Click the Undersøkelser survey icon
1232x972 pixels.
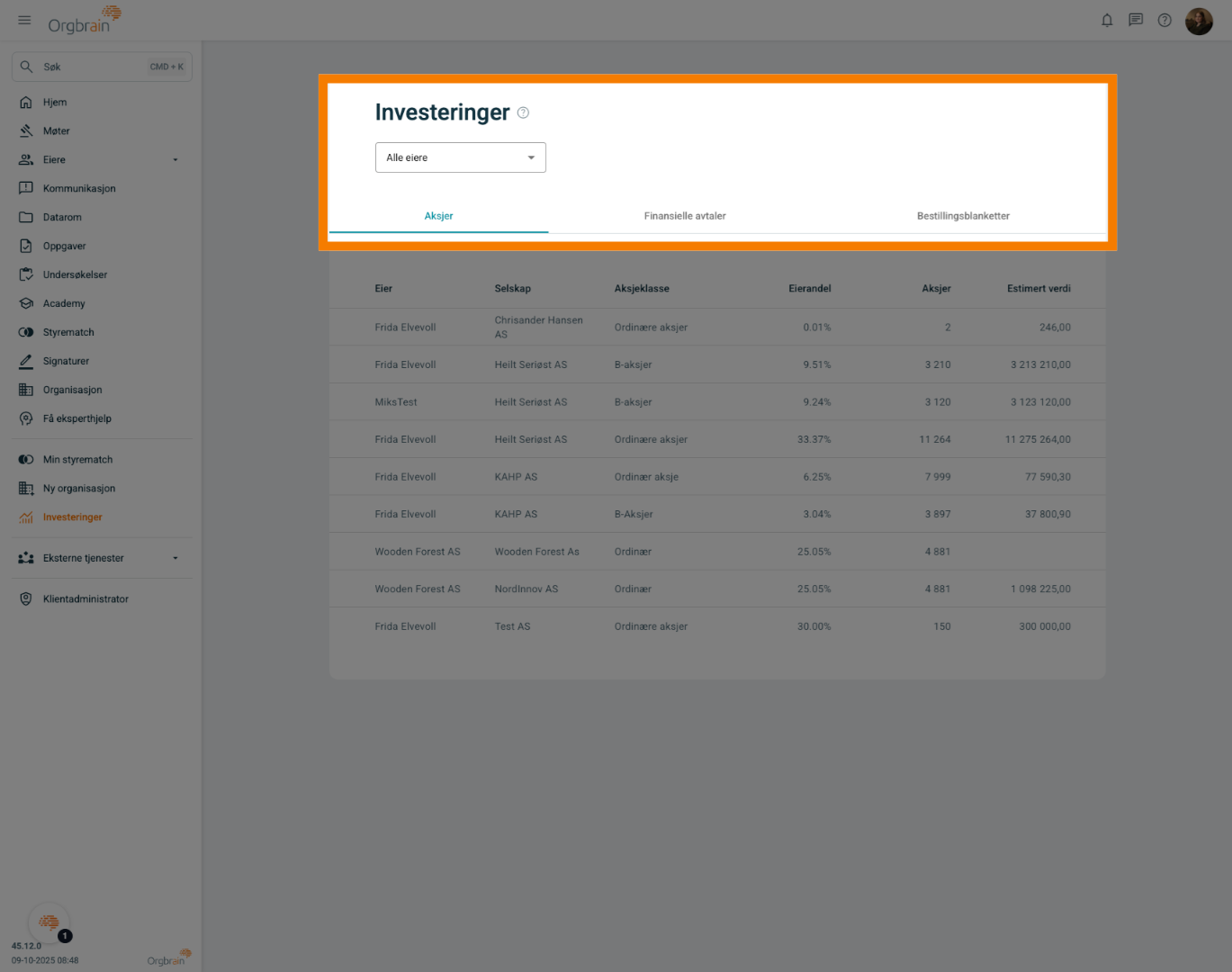(x=26, y=275)
